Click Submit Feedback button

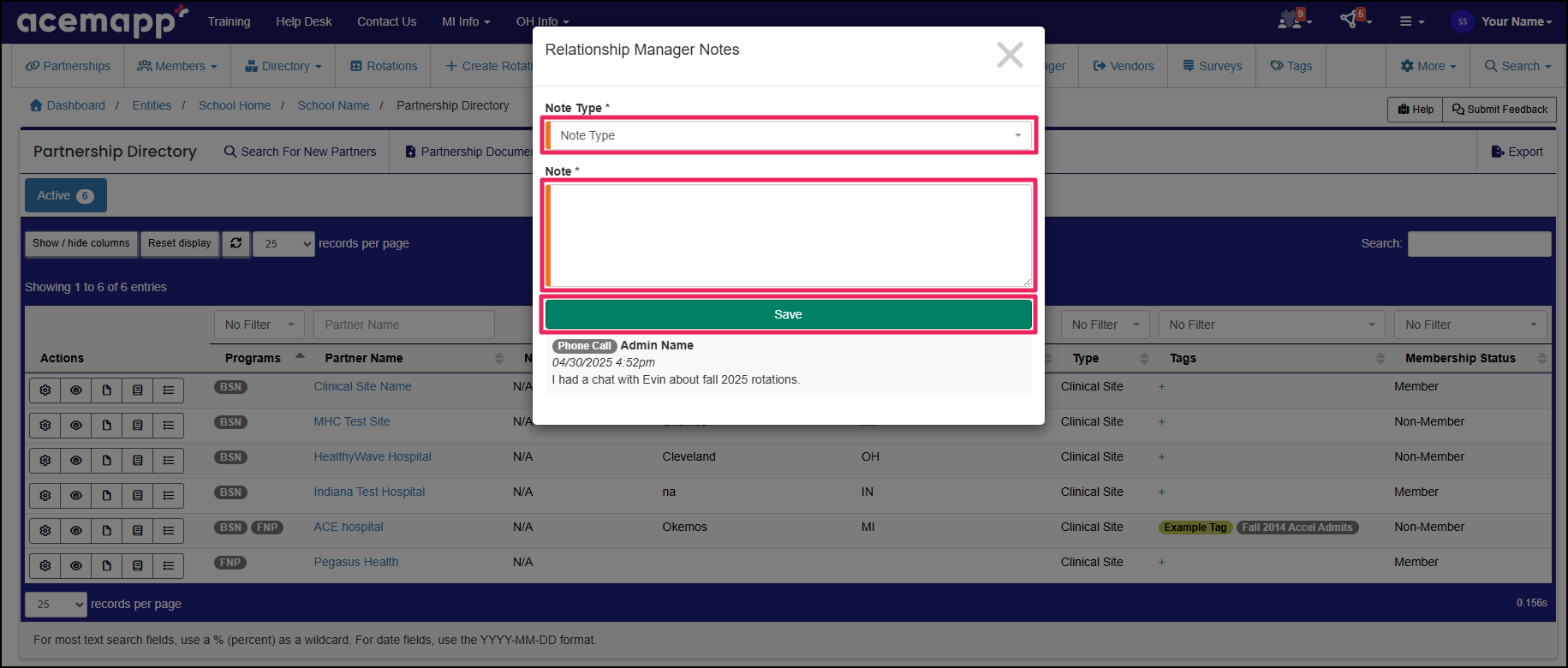[1499, 109]
